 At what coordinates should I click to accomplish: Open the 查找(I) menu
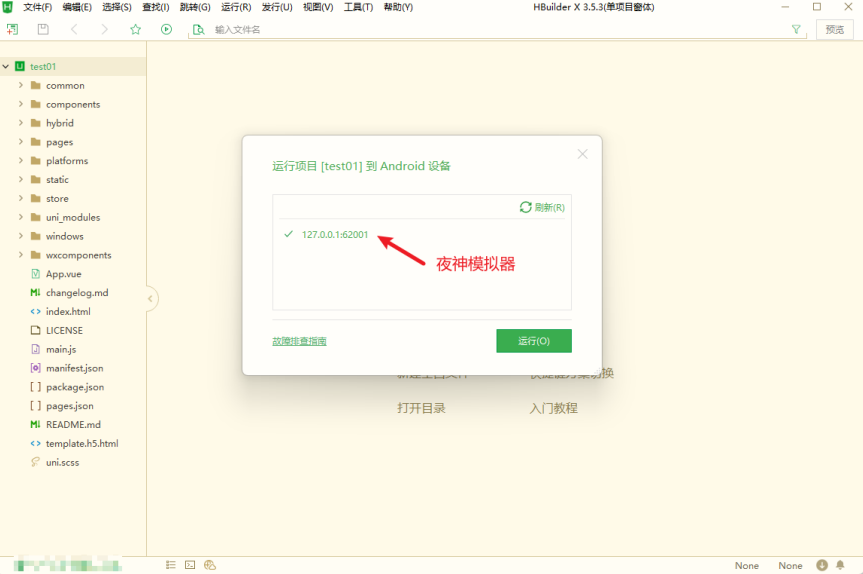(x=156, y=7)
